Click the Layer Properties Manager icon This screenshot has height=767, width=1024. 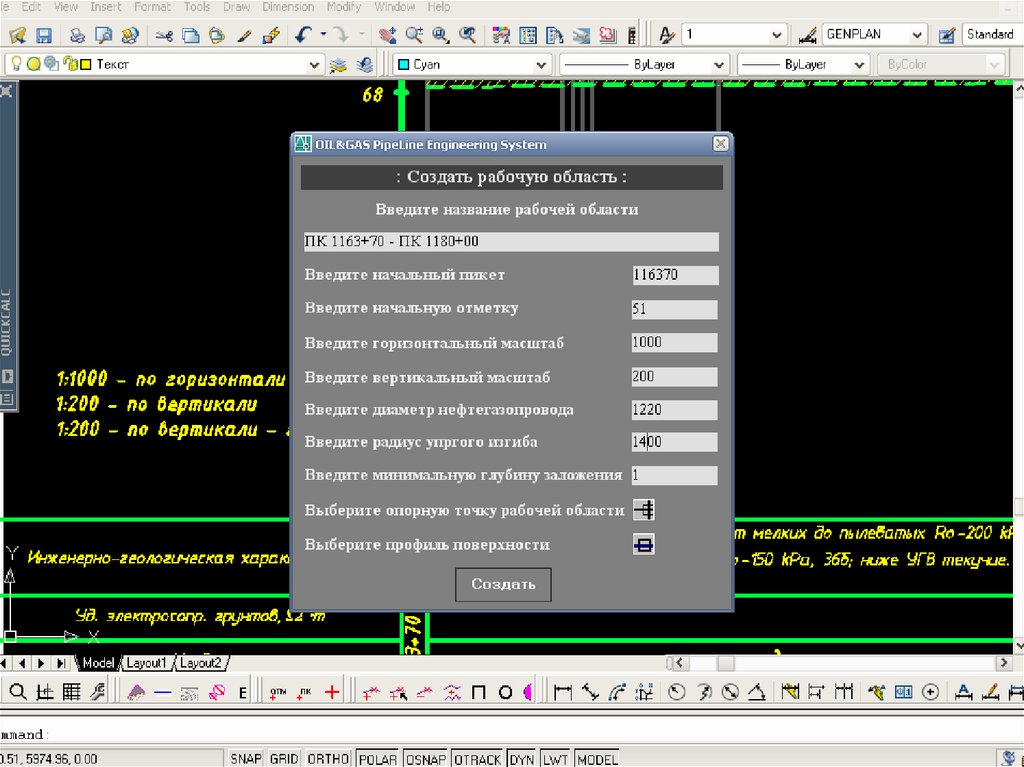pos(338,65)
